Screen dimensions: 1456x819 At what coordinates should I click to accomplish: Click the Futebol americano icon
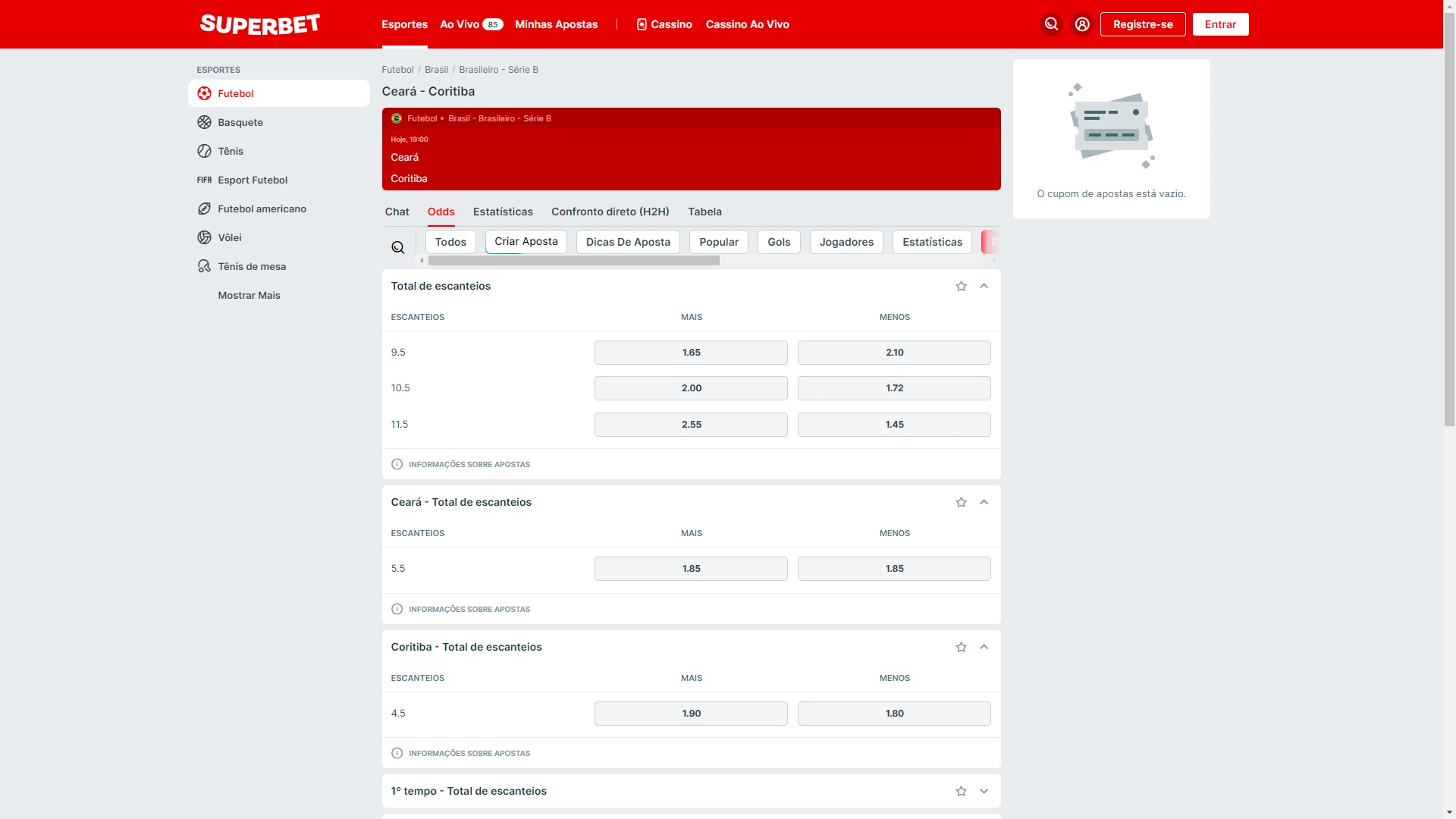tap(204, 209)
